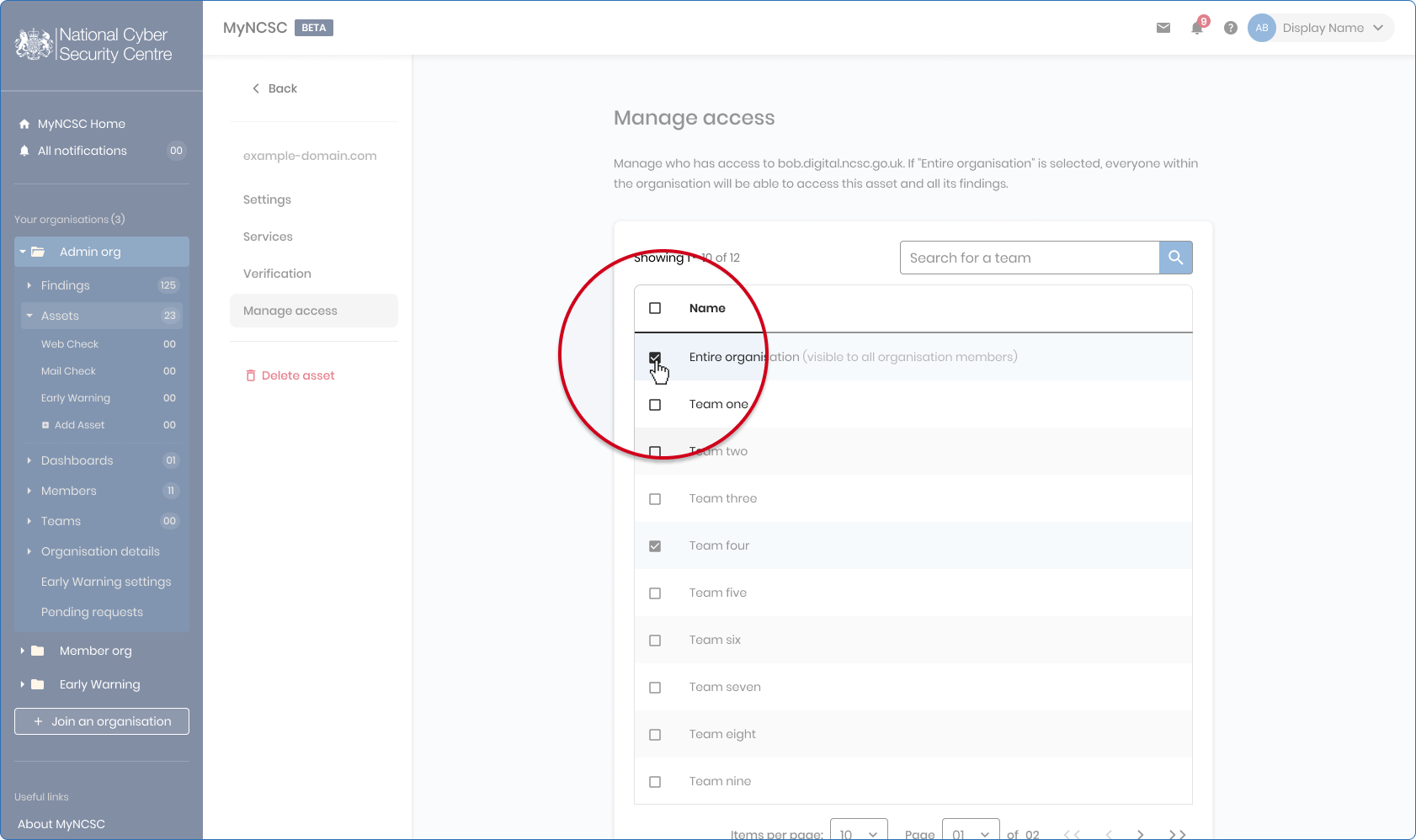Image resolution: width=1416 pixels, height=840 pixels.
Task: Go to next page arrow
Action: [1141, 834]
